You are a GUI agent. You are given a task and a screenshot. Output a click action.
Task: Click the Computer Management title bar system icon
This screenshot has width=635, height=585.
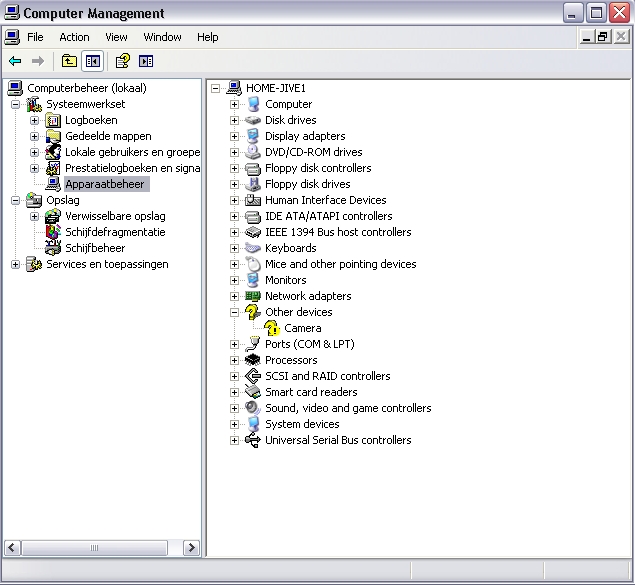11,13
